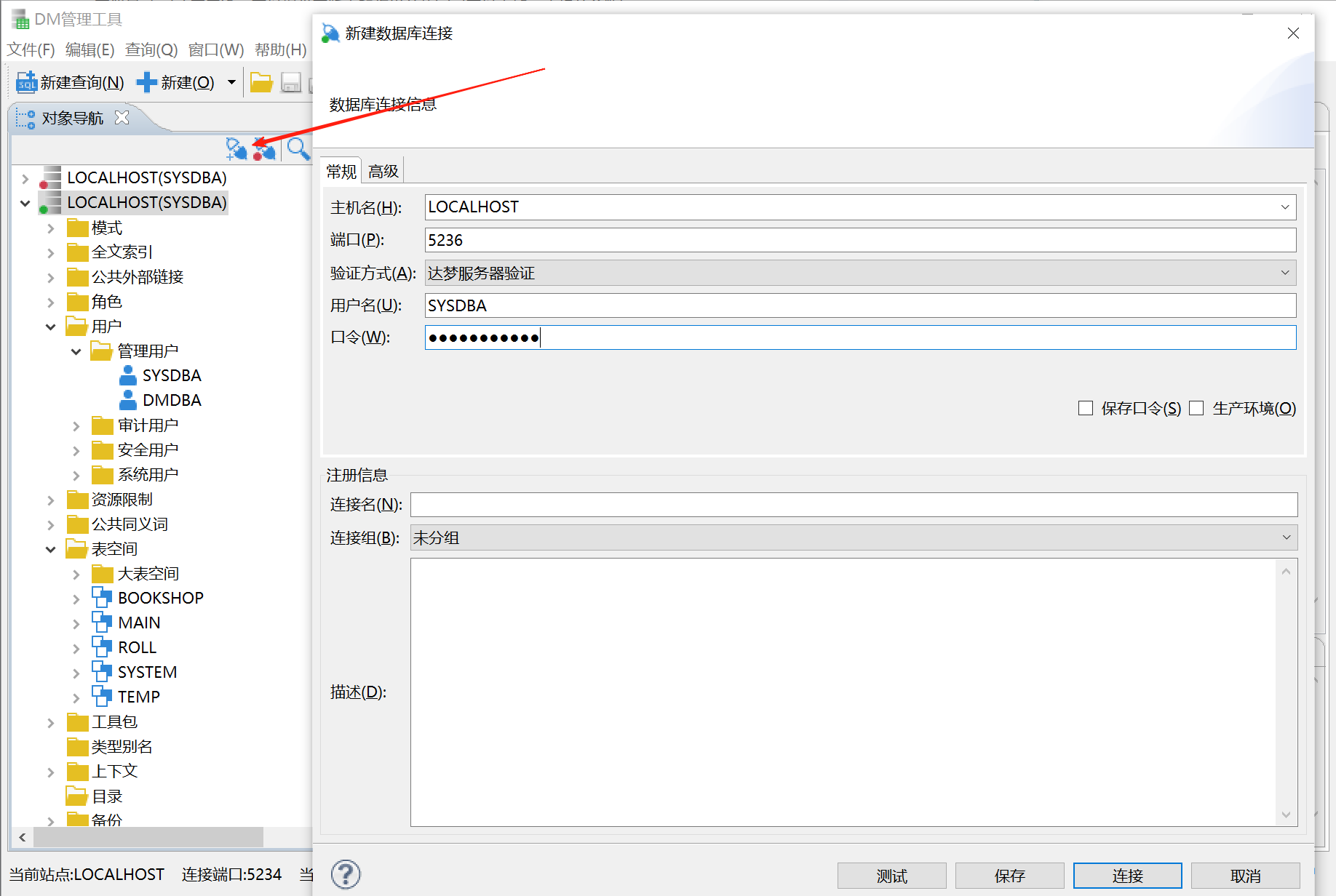Close the New Database Connection dialog
The width and height of the screenshot is (1336, 896).
(x=1293, y=33)
